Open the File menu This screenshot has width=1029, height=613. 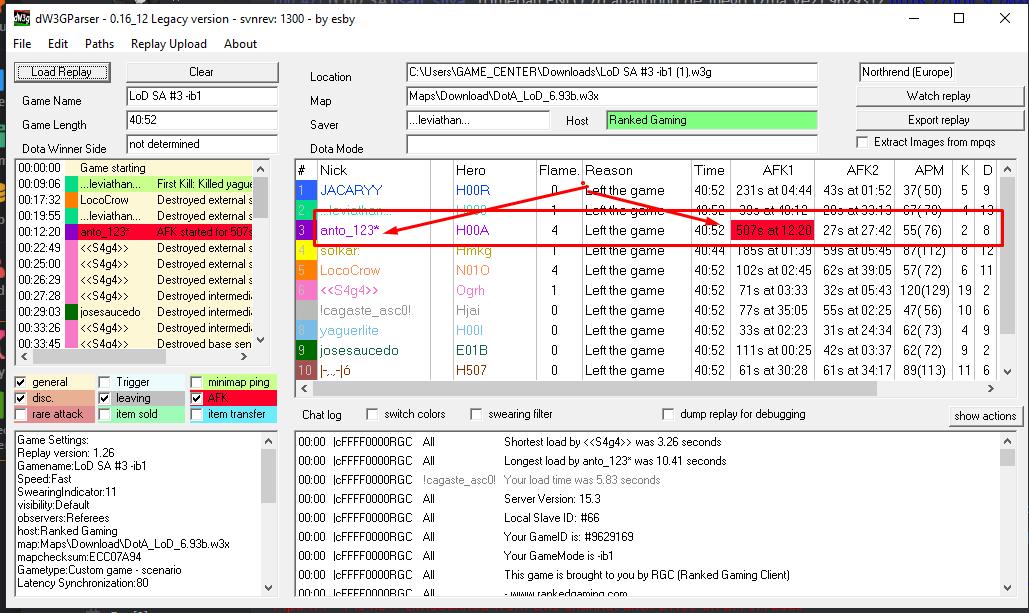22,44
